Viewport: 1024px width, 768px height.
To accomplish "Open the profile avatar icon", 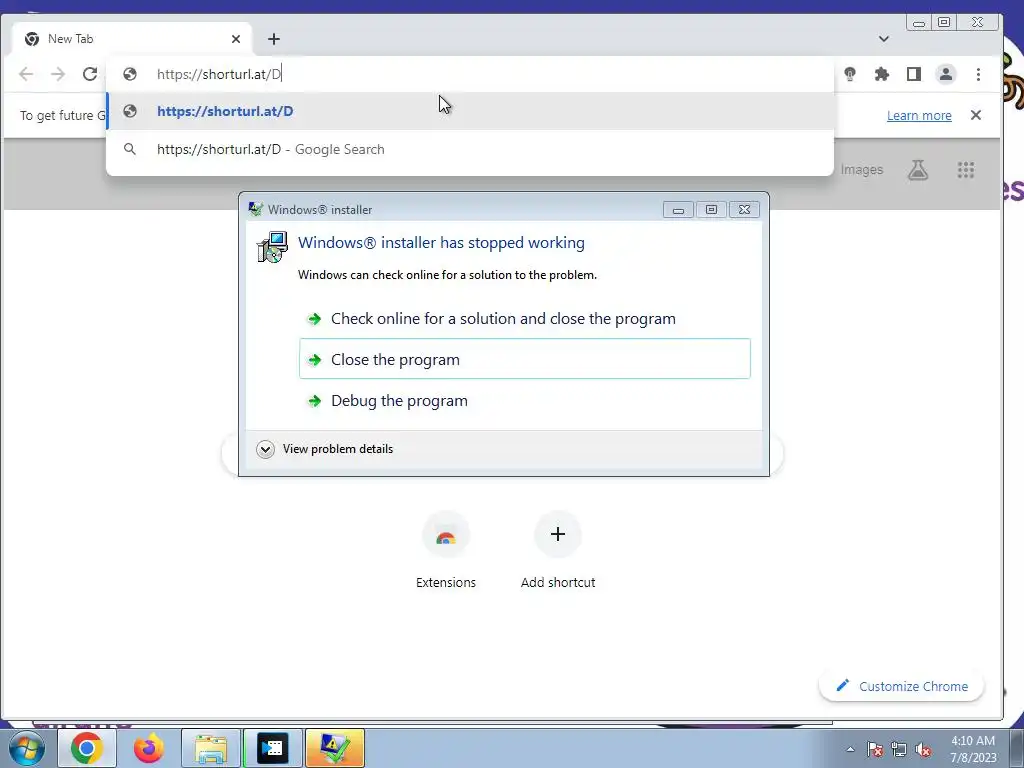I will pyautogui.click(x=946, y=74).
